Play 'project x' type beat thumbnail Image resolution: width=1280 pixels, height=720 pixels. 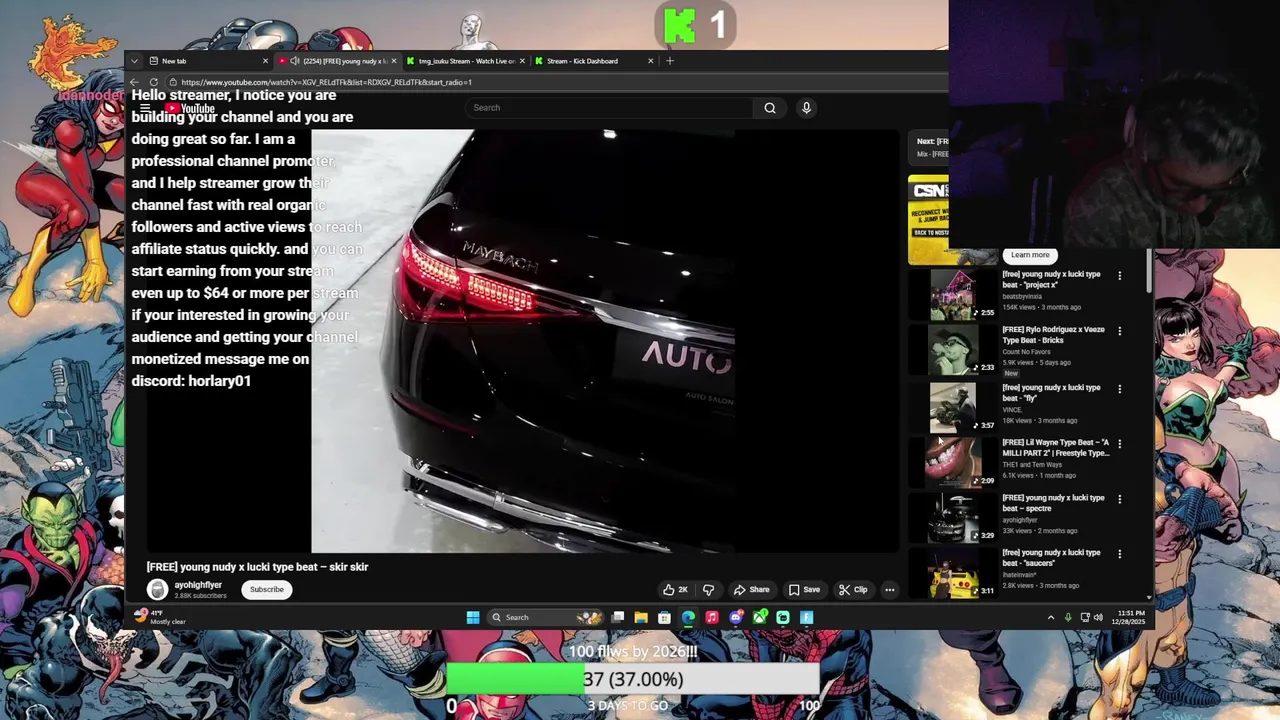pyautogui.click(x=953, y=293)
